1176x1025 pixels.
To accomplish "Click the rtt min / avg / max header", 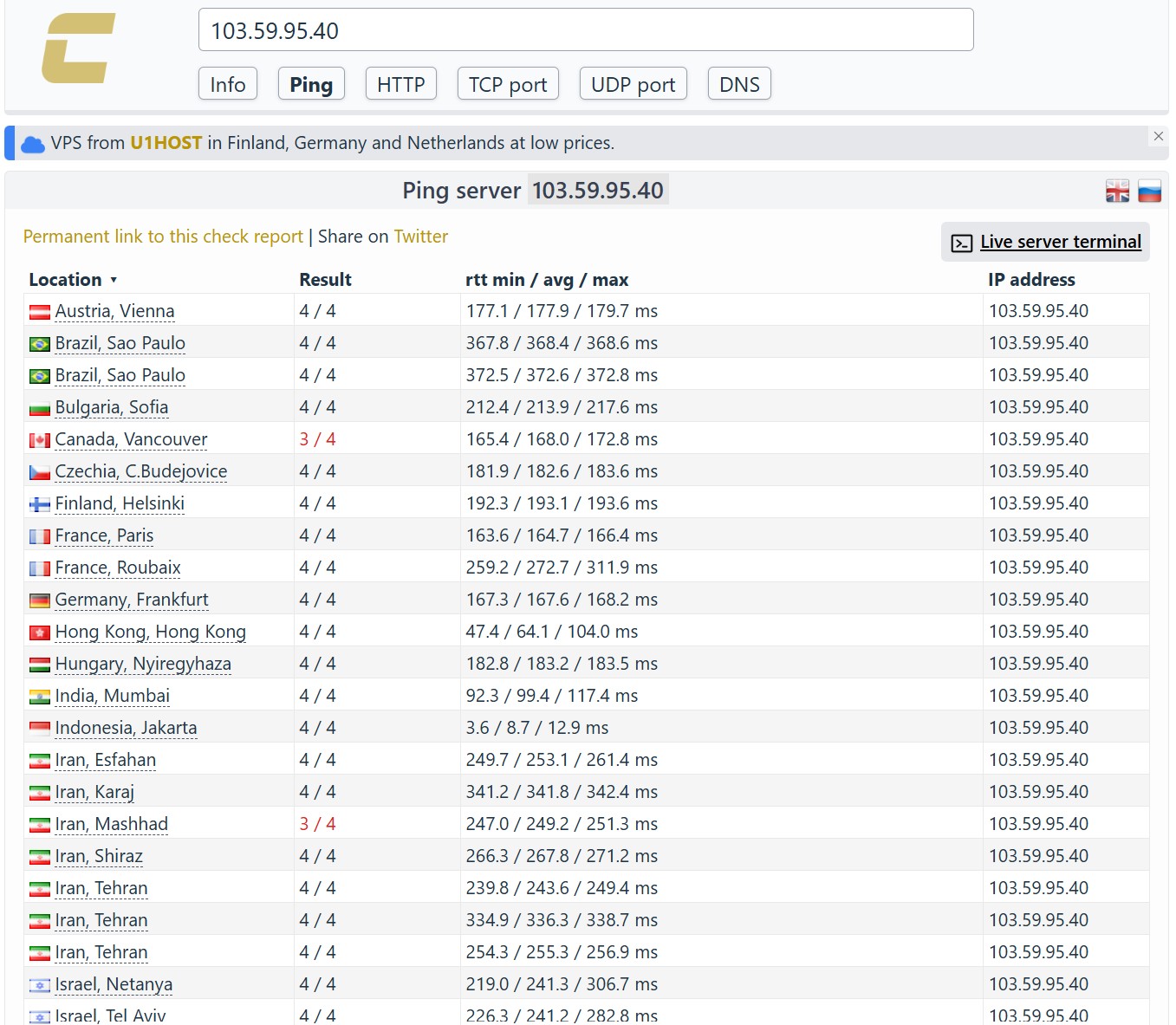I will click(547, 280).
